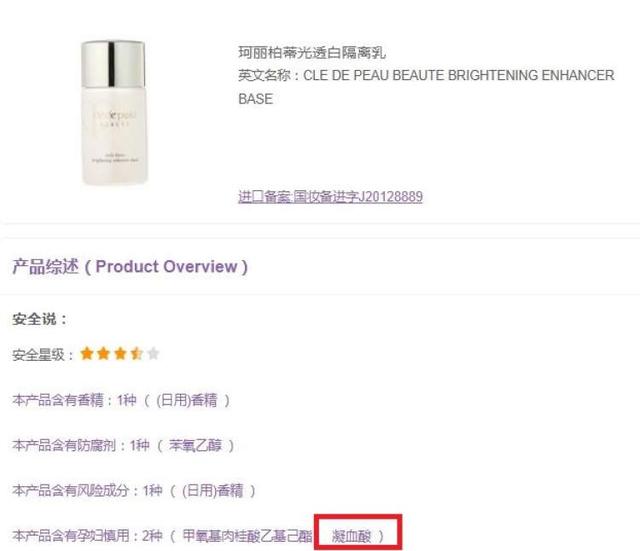This screenshot has height=551, width=640.
Task: Open the 凝血酸 ingredient link
Action: pos(351,536)
